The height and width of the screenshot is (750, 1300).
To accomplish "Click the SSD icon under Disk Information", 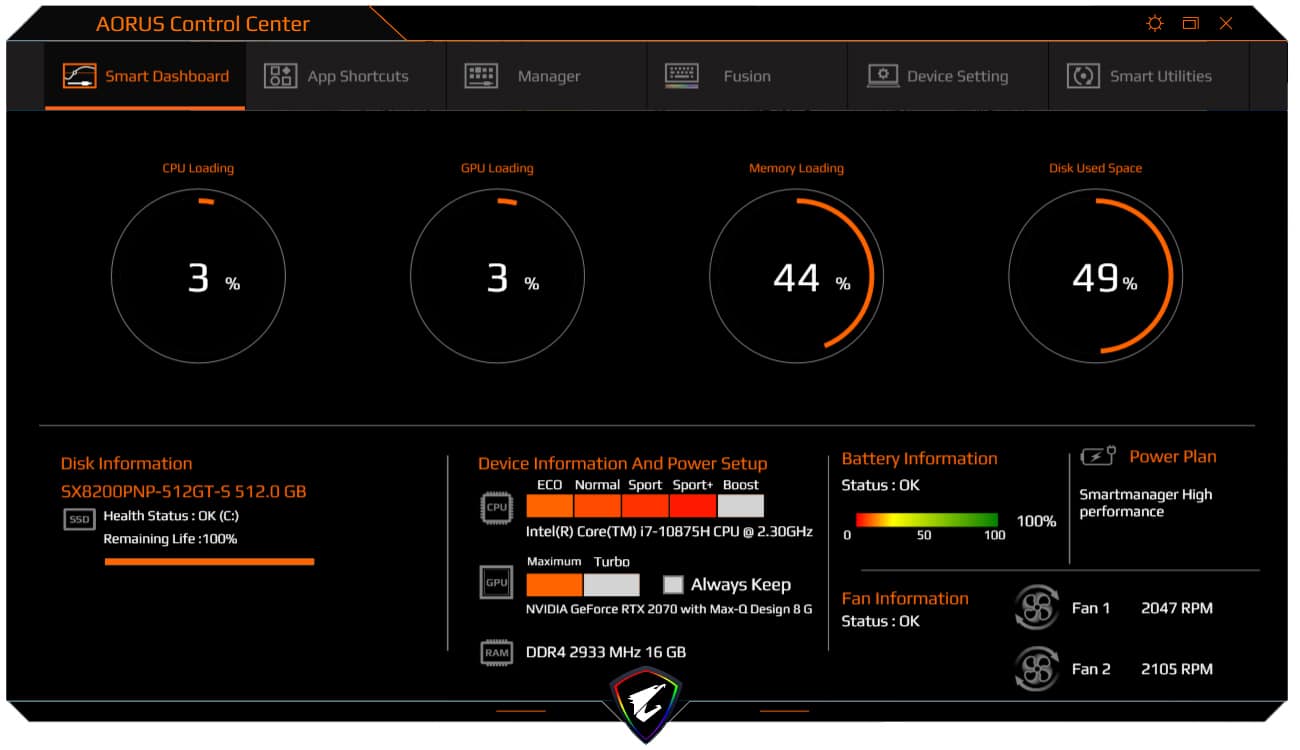I will [78, 519].
